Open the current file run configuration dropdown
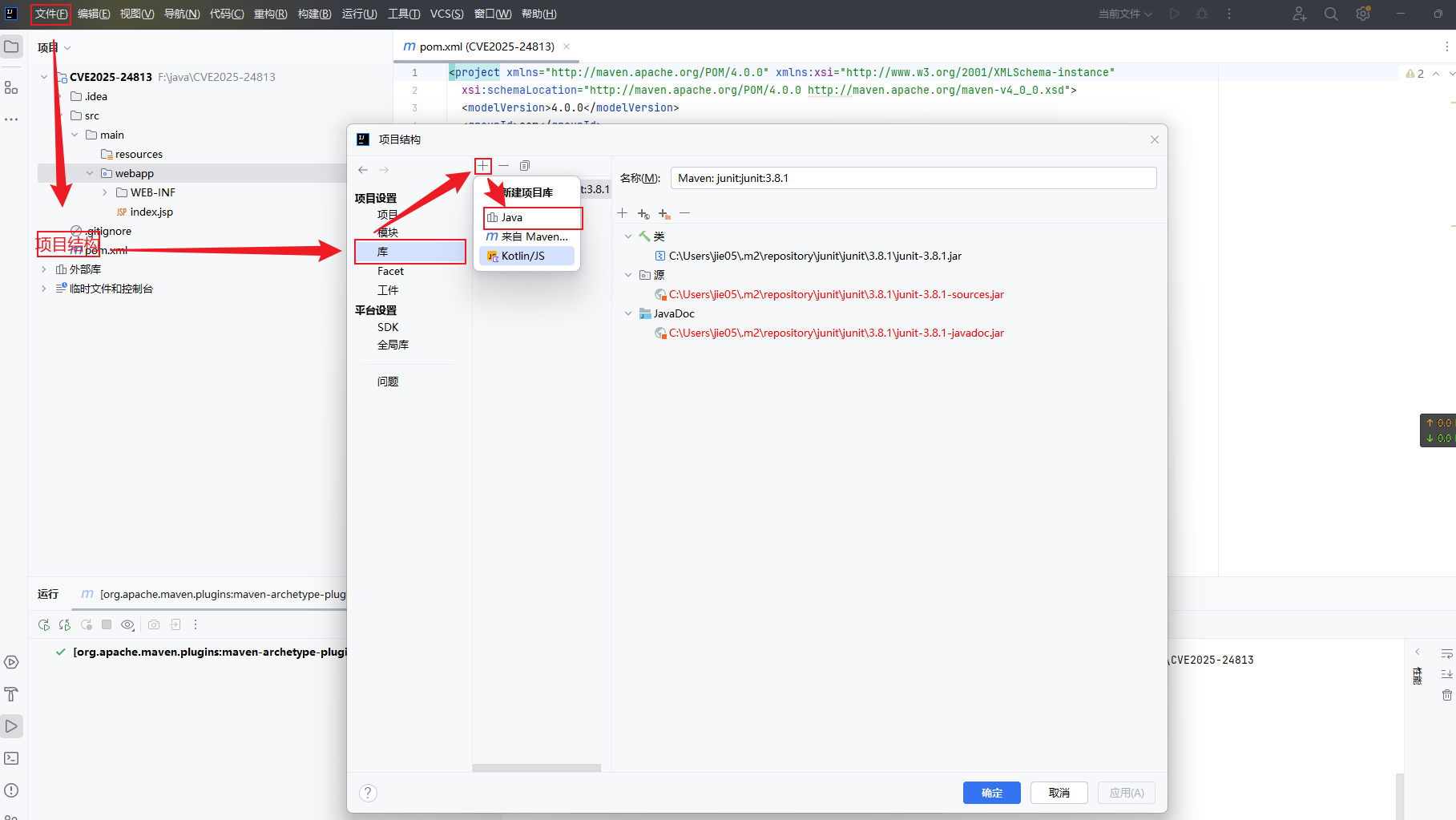 click(1125, 14)
